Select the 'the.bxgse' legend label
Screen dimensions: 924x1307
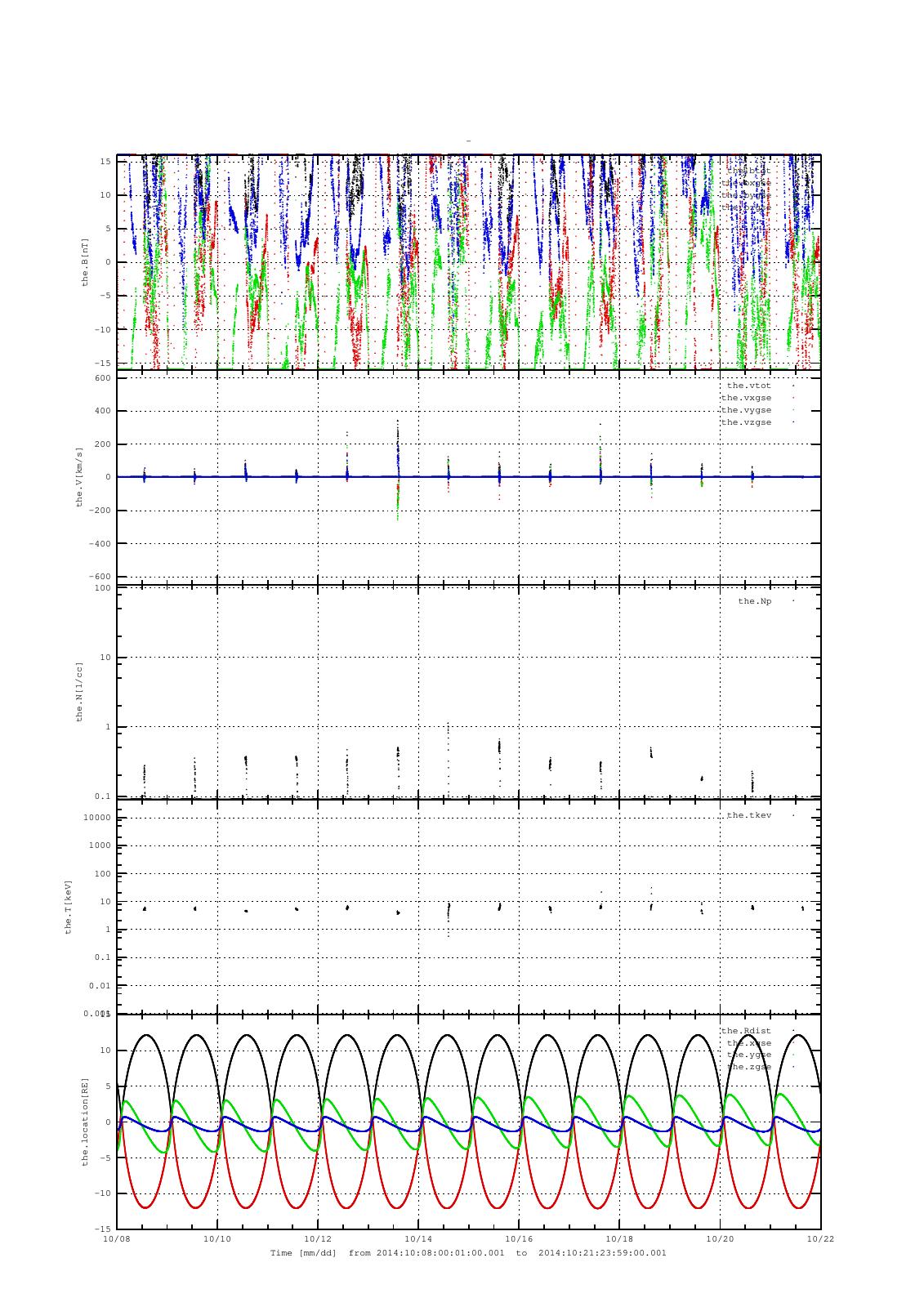tap(746, 183)
